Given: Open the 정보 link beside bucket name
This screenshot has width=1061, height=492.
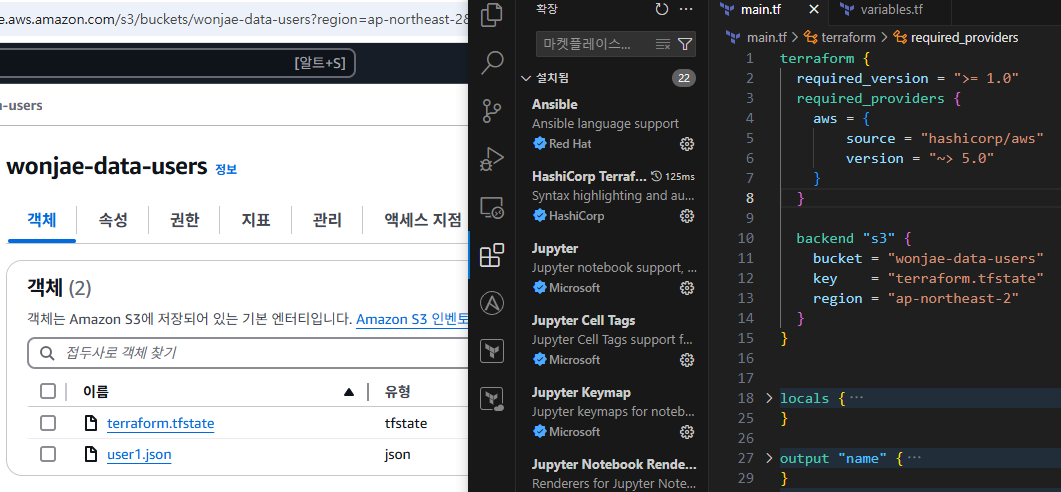Looking at the screenshot, I should pos(226,169).
